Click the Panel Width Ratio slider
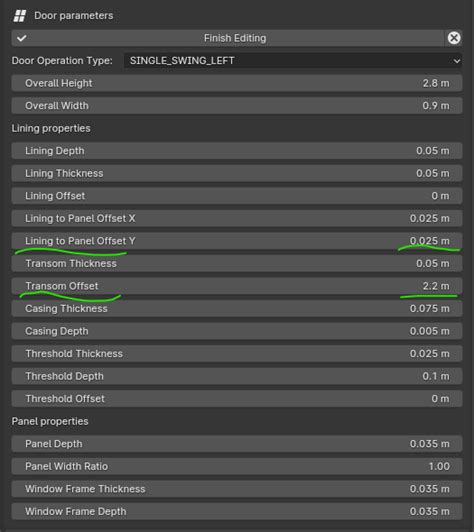The width and height of the screenshot is (474, 532). point(237,467)
